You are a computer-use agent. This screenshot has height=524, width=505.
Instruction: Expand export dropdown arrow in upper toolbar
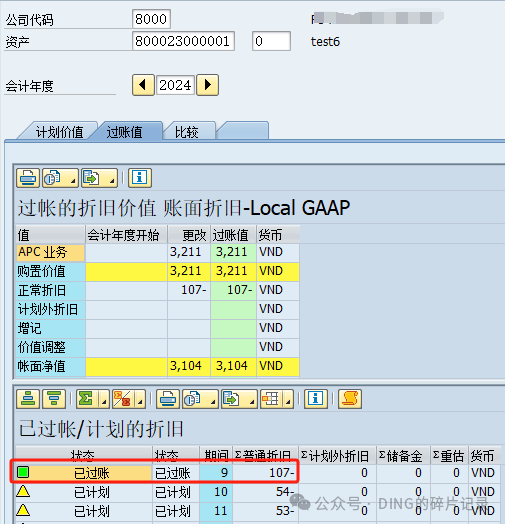[x=112, y=180]
